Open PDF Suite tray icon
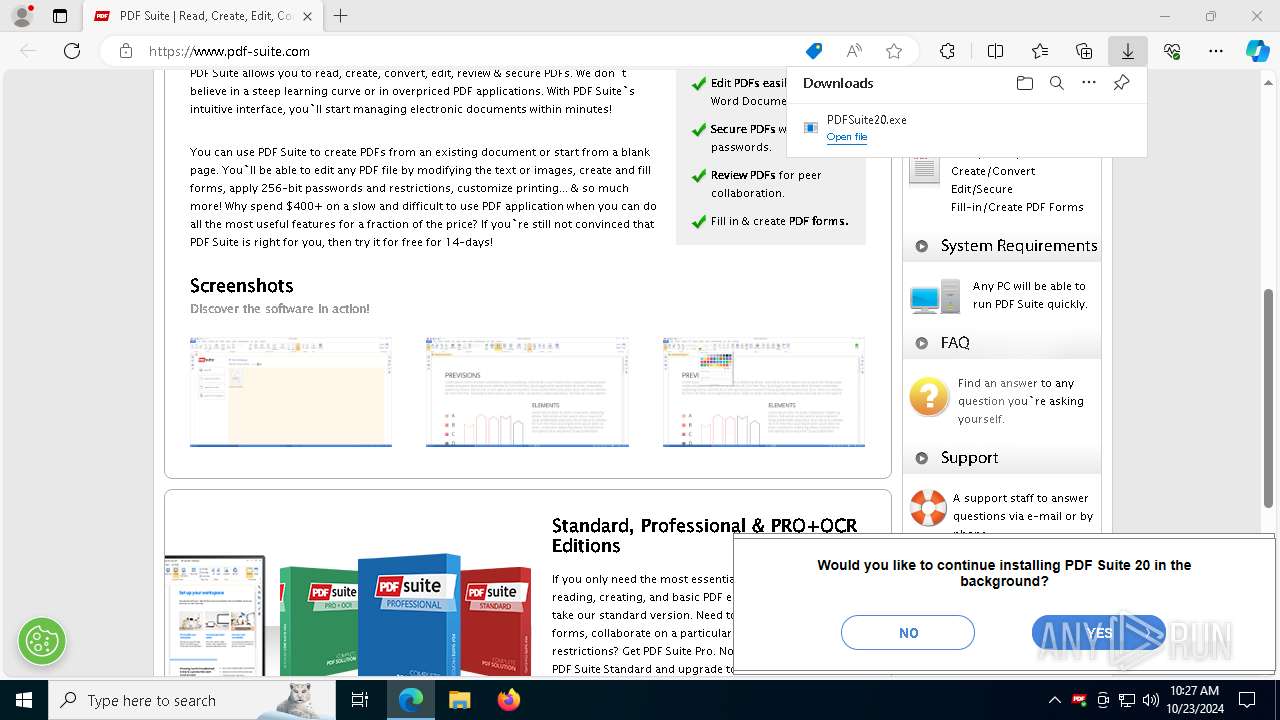The height and width of the screenshot is (720, 1280). pos(1079,700)
